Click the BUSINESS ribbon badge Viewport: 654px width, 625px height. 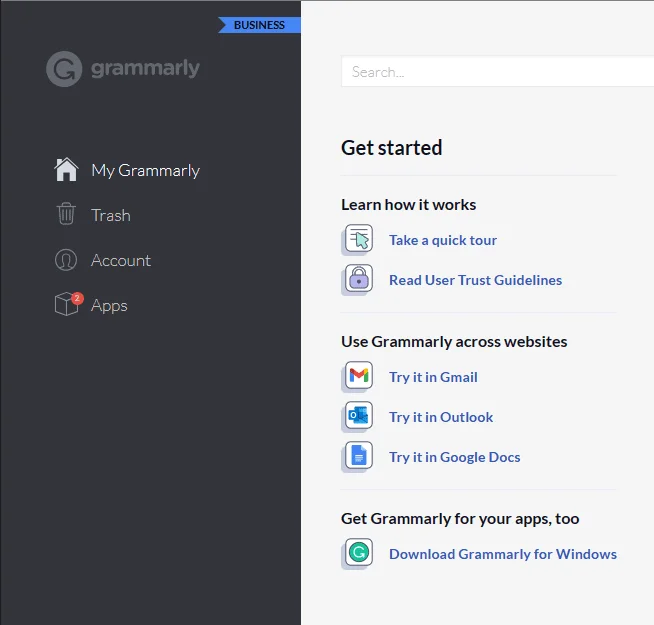tap(259, 25)
